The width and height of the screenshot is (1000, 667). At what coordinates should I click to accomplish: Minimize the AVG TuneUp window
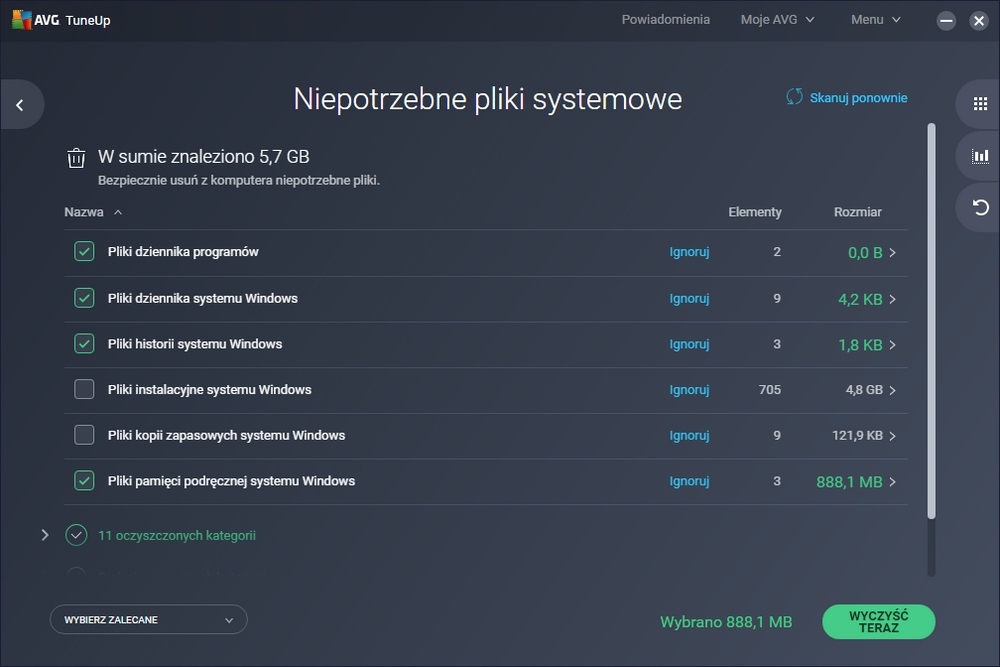click(x=946, y=21)
